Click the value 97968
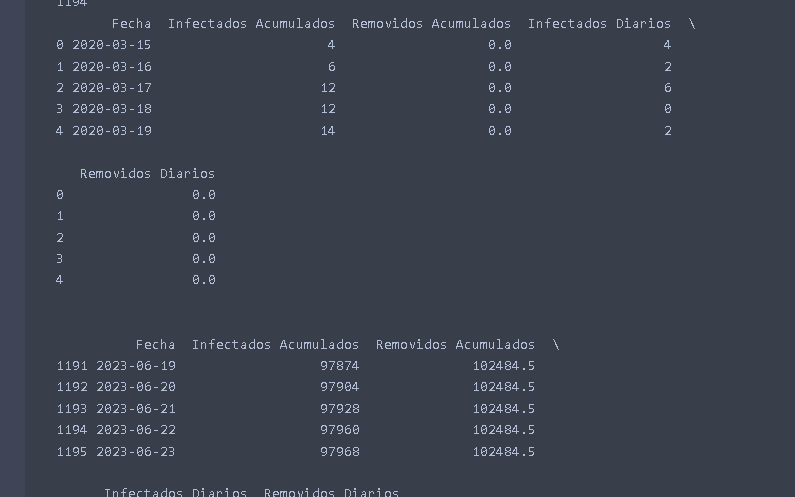 coord(340,452)
